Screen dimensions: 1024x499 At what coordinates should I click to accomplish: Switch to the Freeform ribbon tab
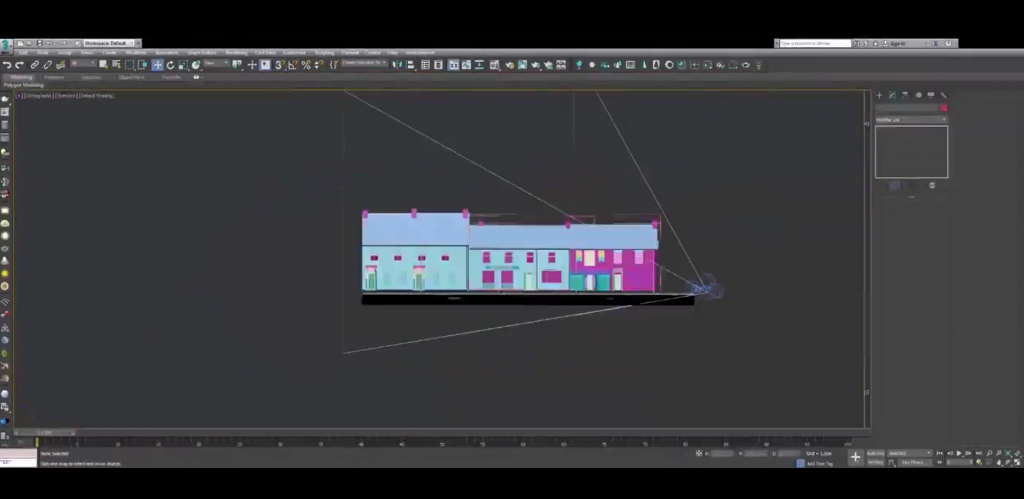coord(54,77)
